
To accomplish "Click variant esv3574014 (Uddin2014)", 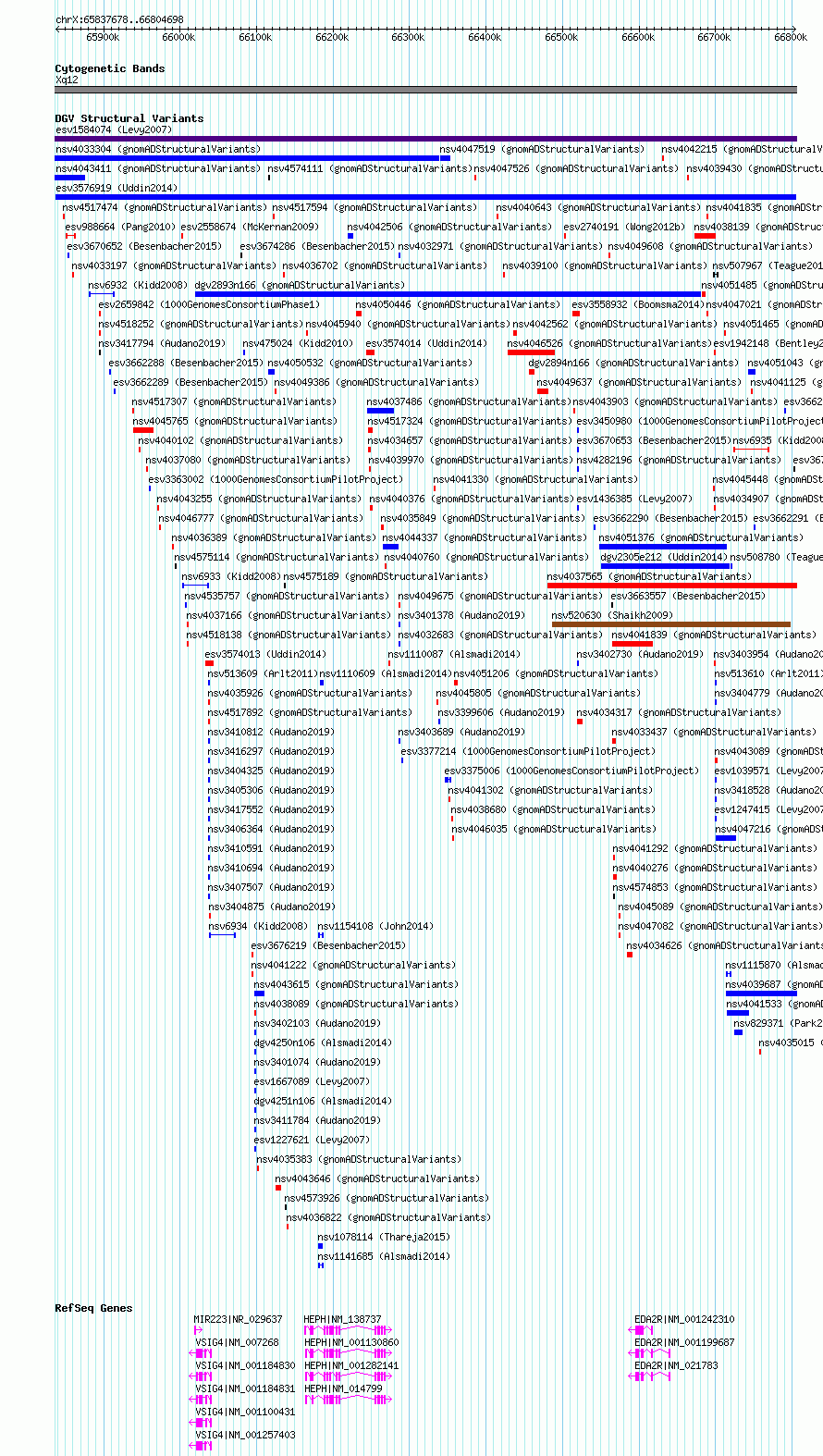I will pyautogui.click(x=426, y=343).
